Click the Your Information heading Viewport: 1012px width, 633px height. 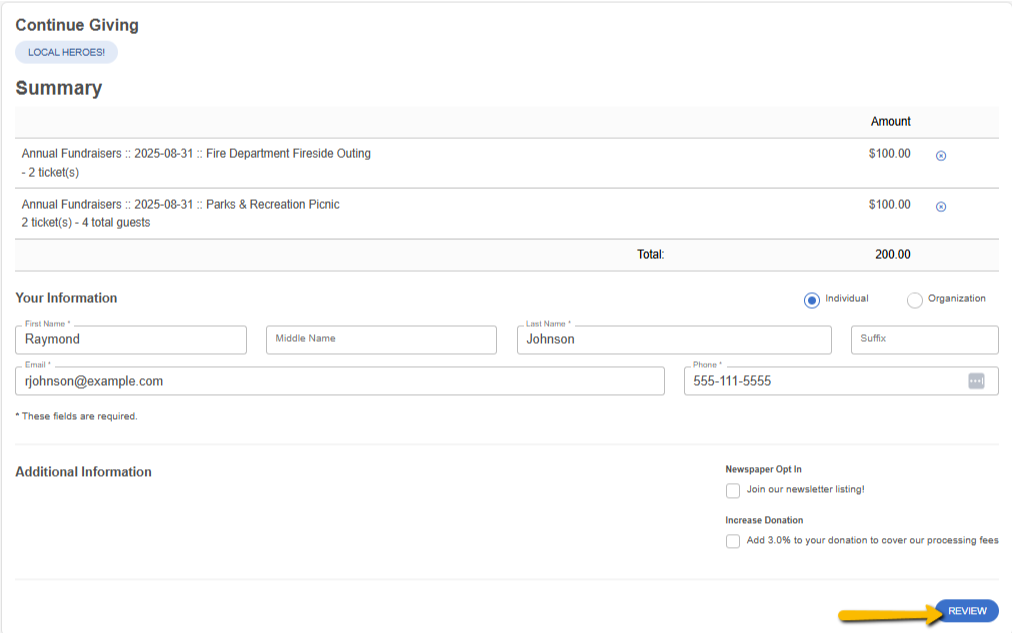pyautogui.click(x=66, y=298)
